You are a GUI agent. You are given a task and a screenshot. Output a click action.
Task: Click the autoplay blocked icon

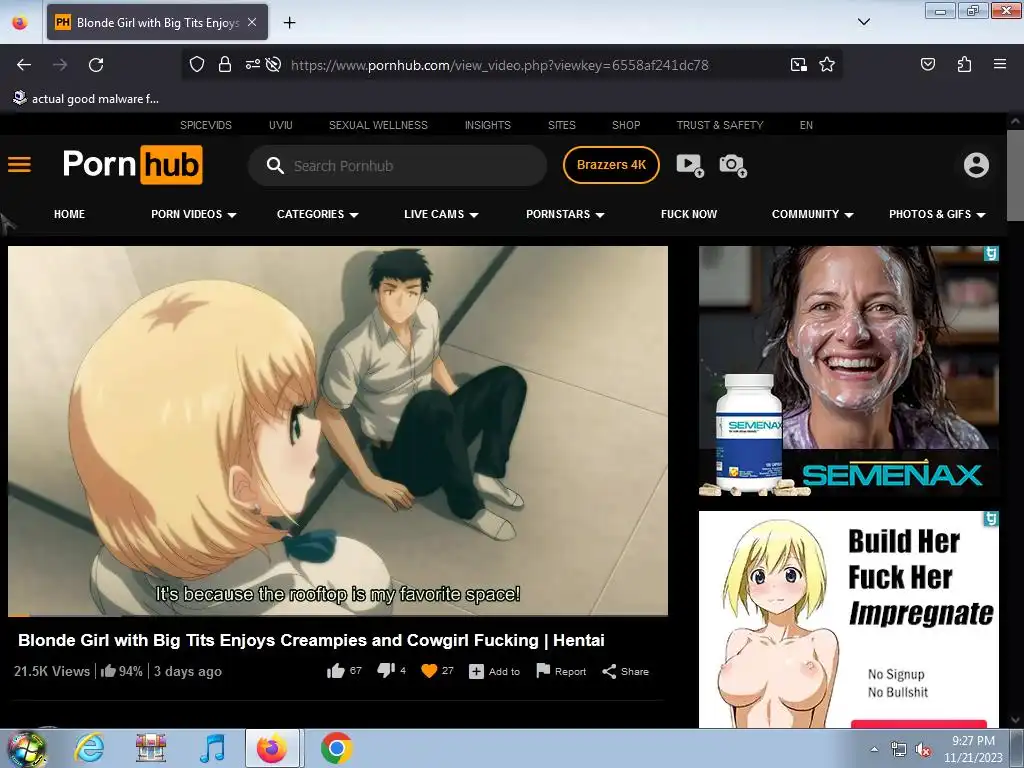[274, 65]
